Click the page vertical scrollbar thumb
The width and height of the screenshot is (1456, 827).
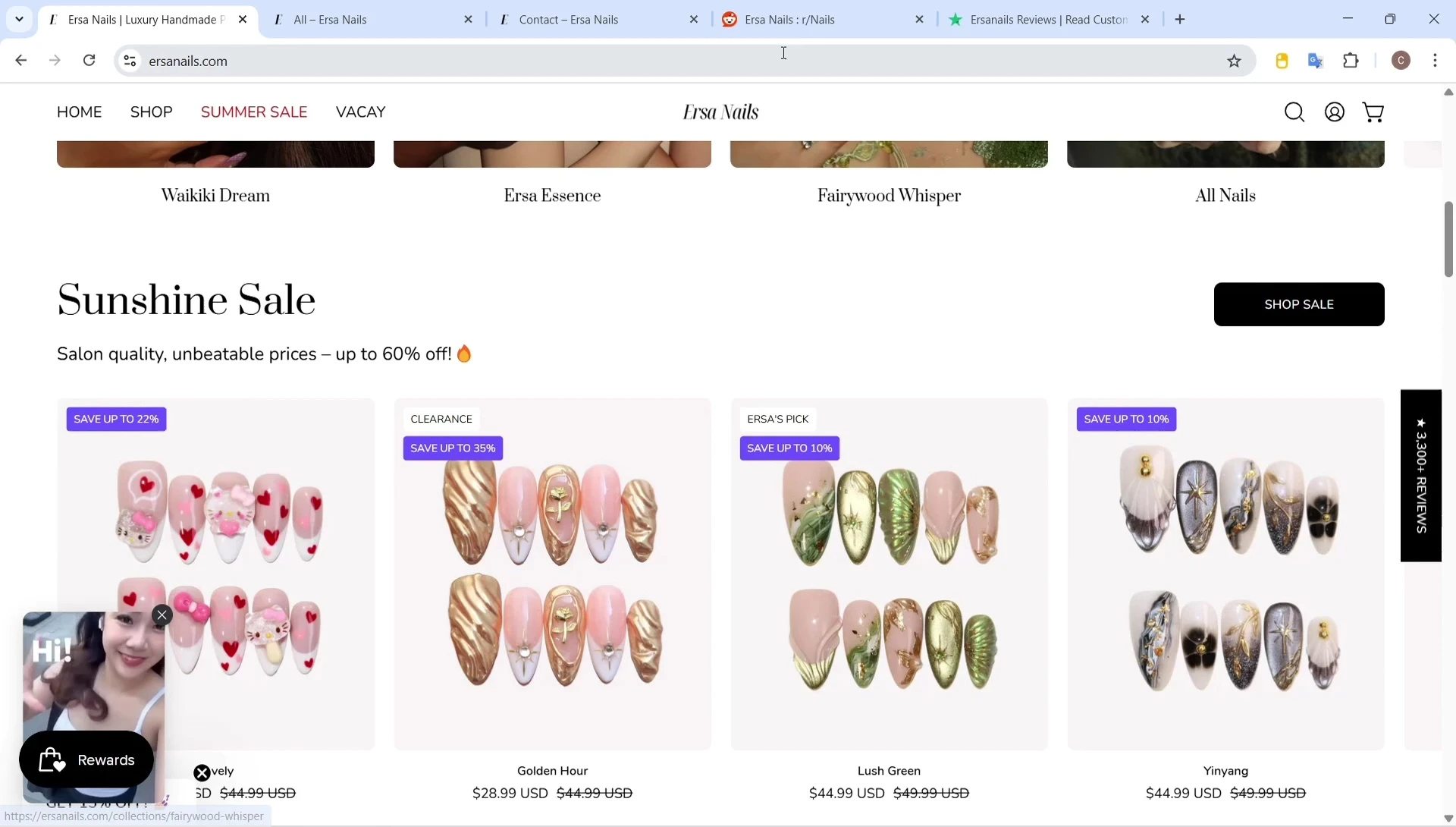click(1448, 239)
